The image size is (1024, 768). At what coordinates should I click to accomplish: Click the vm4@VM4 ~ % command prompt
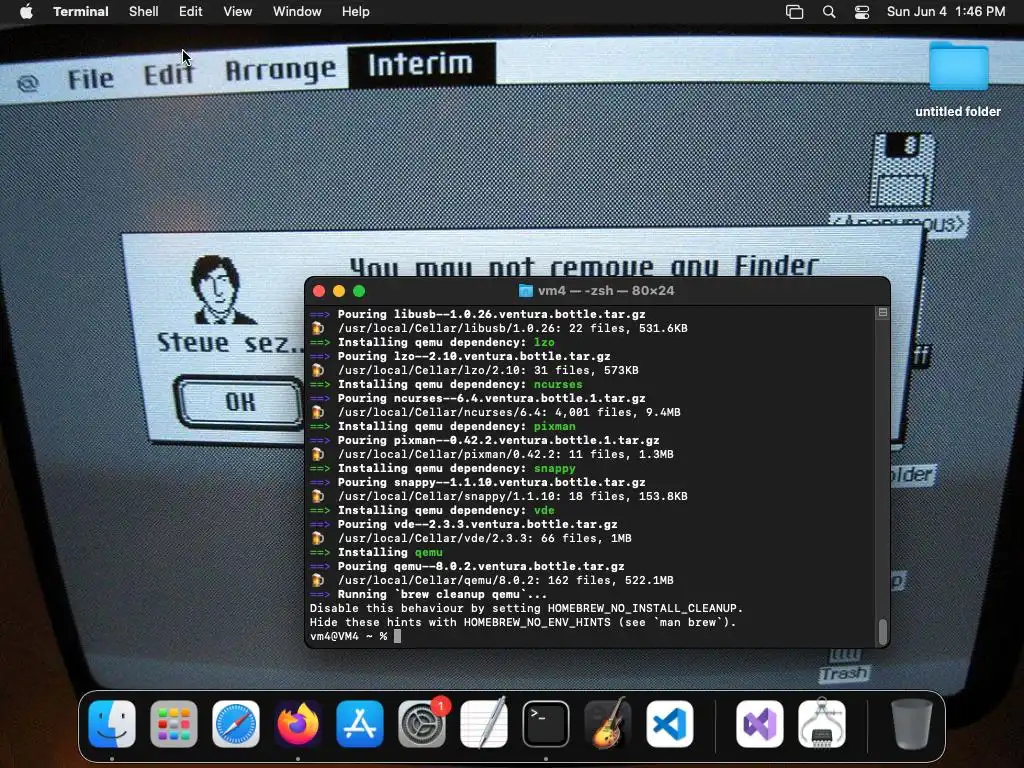pyautogui.click(x=349, y=636)
